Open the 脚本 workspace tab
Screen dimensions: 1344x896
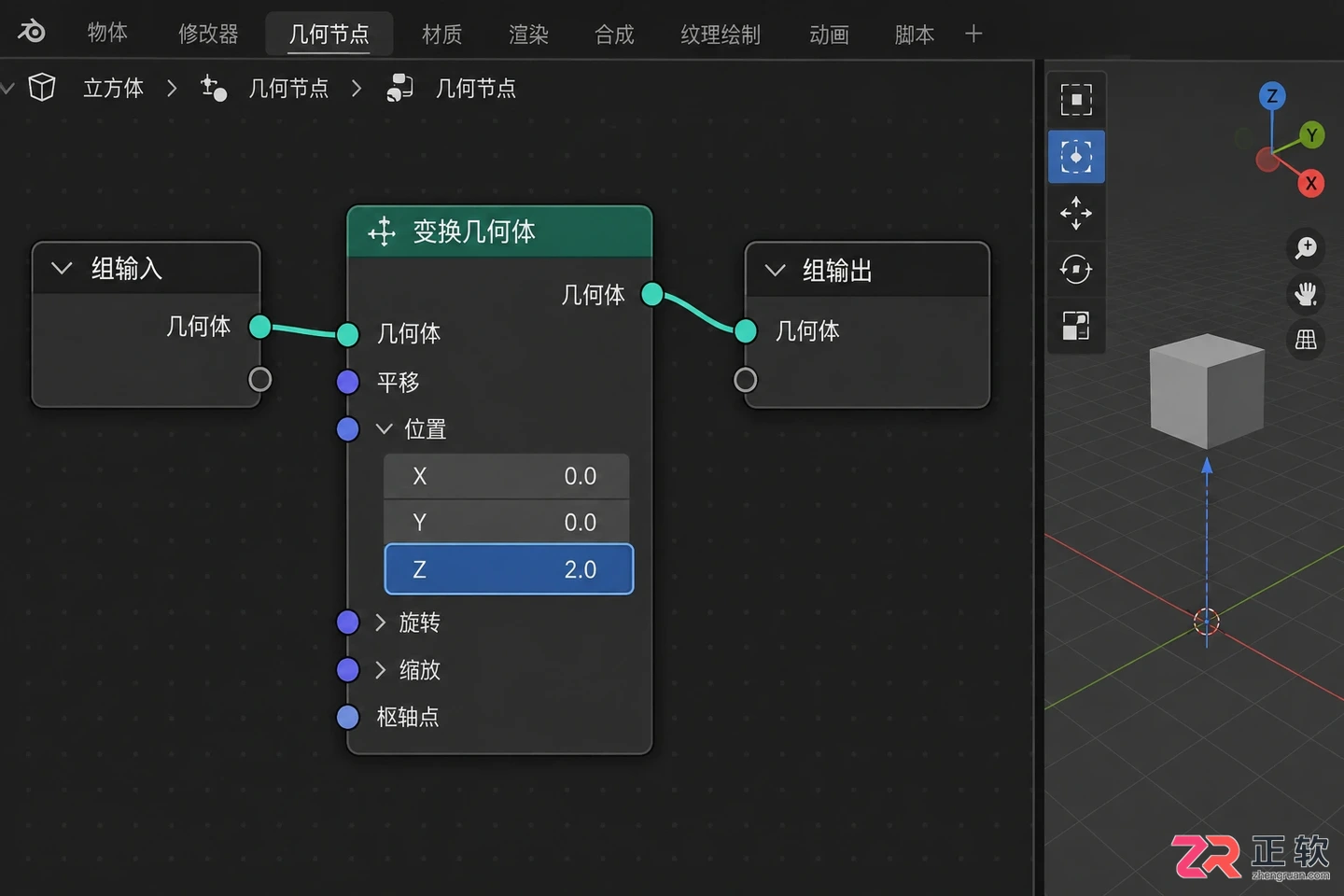(914, 35)
